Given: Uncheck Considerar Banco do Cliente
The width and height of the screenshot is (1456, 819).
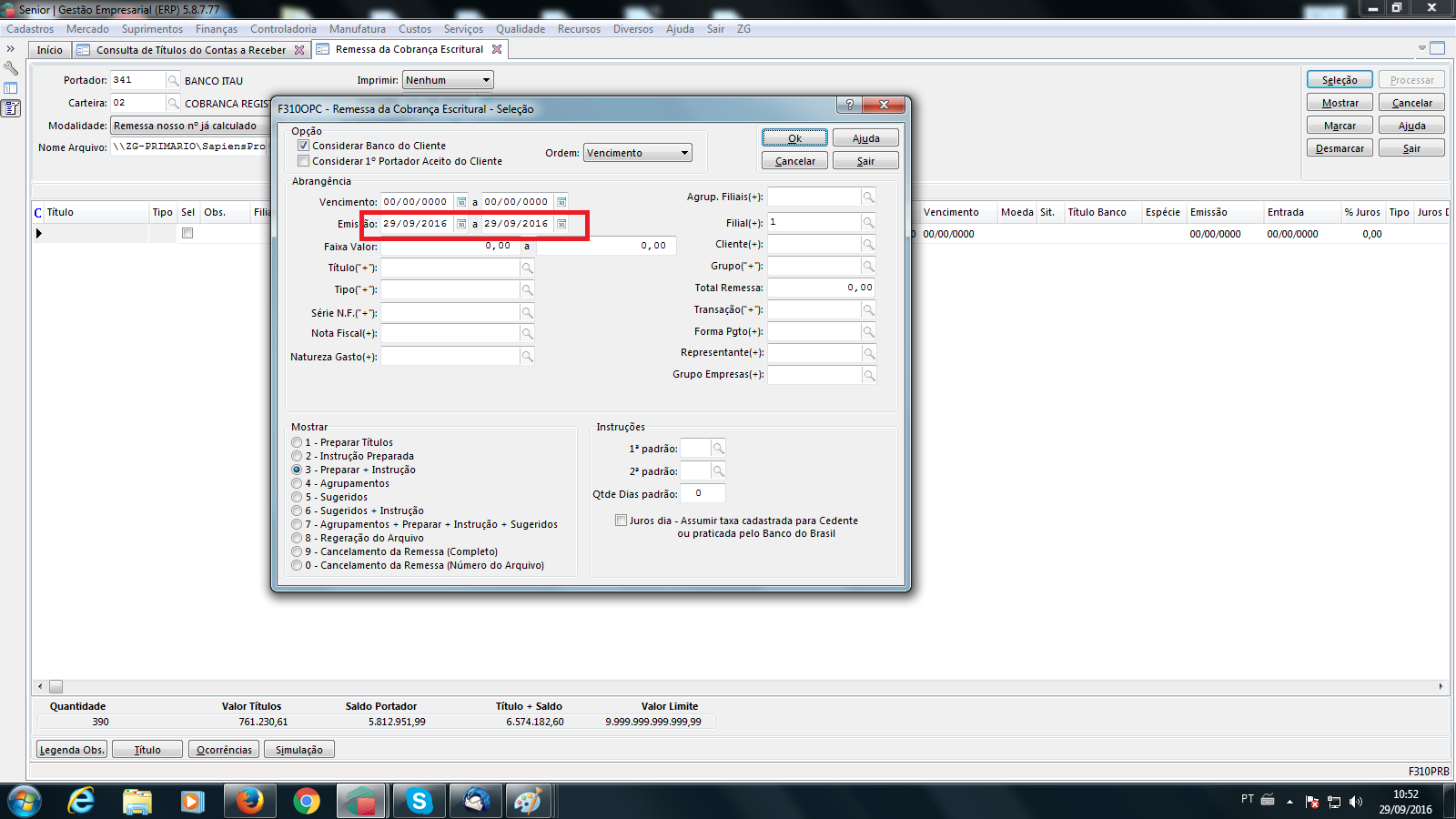Looking at the screenshot, I should tap(304, 146).
